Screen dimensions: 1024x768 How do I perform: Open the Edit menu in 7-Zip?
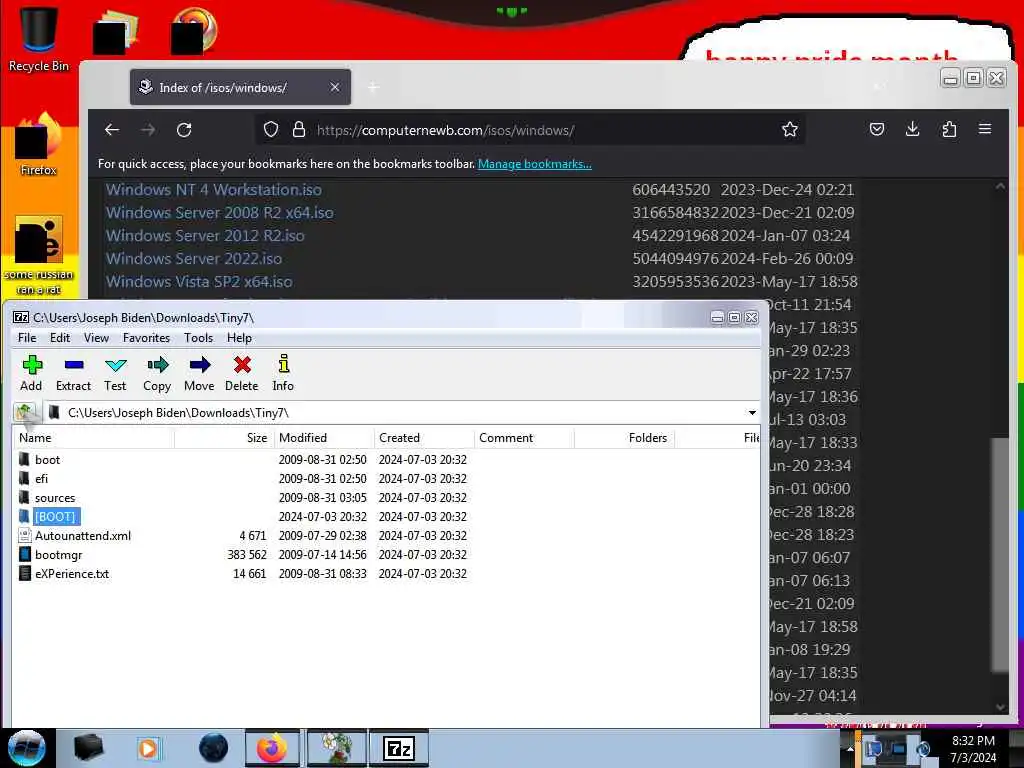pyautogui.click(x=59, y=338)
